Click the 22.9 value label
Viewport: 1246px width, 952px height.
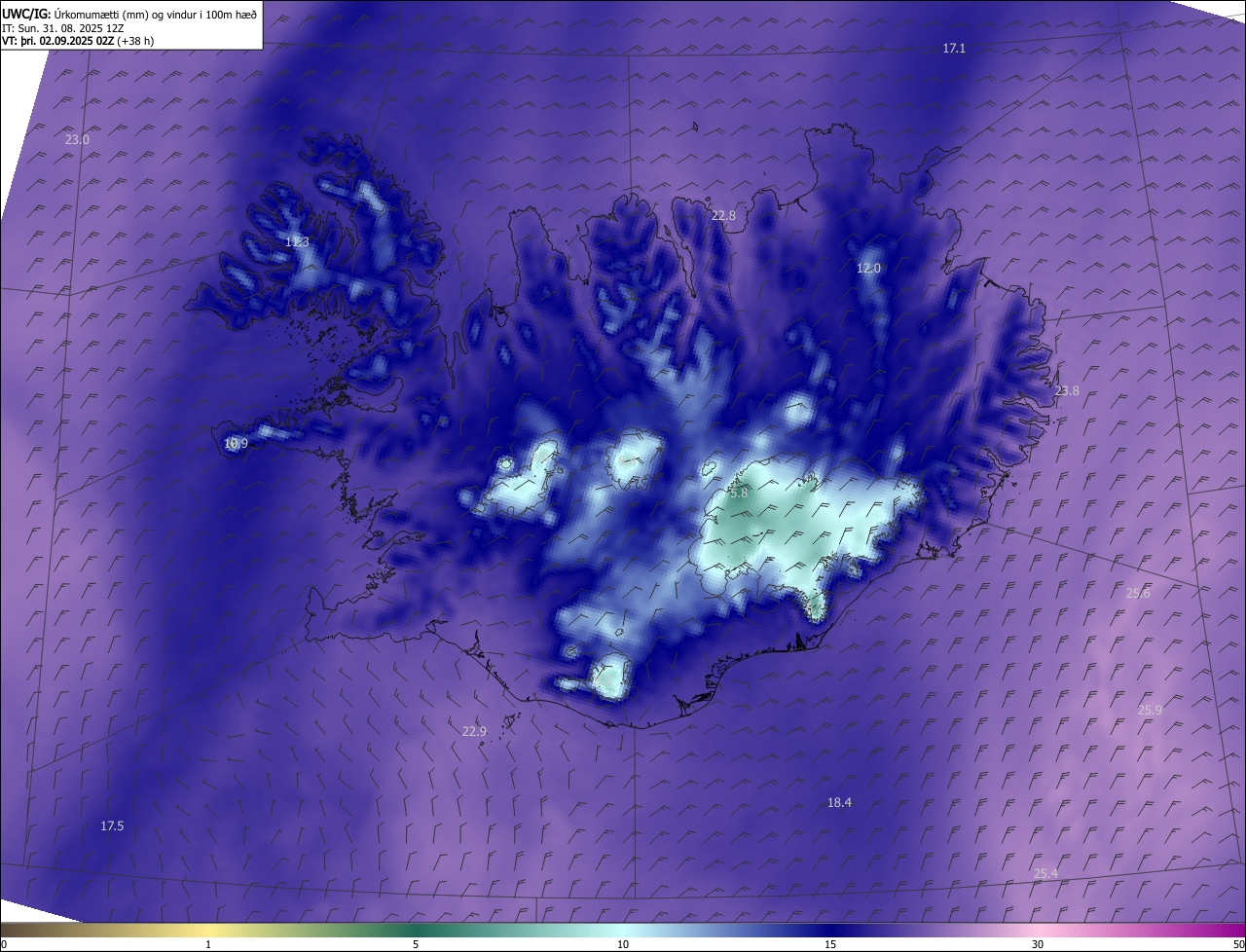coord(474,731)
